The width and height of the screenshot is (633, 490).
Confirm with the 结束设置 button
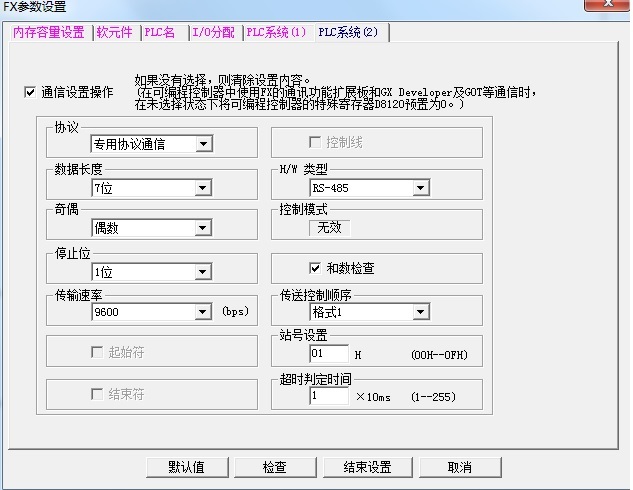pyautogui.click(x=367, y=467)
